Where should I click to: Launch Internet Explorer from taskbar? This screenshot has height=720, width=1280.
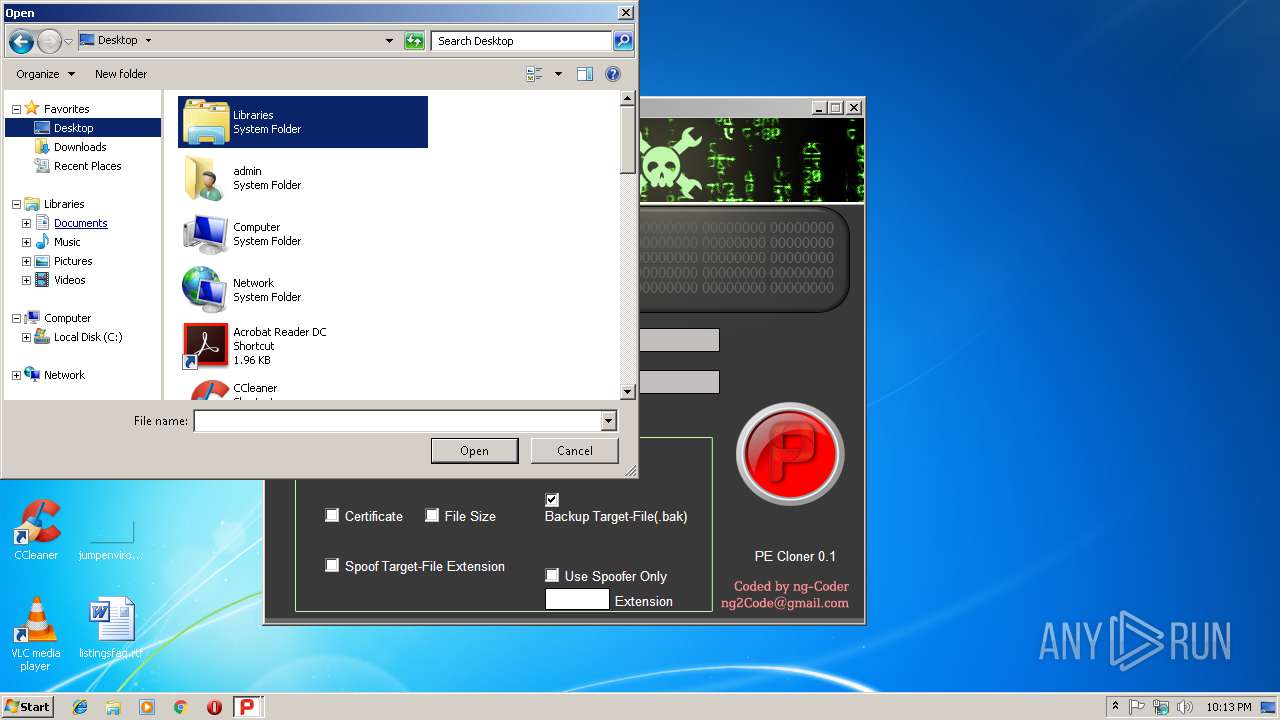tap(80, 707)
